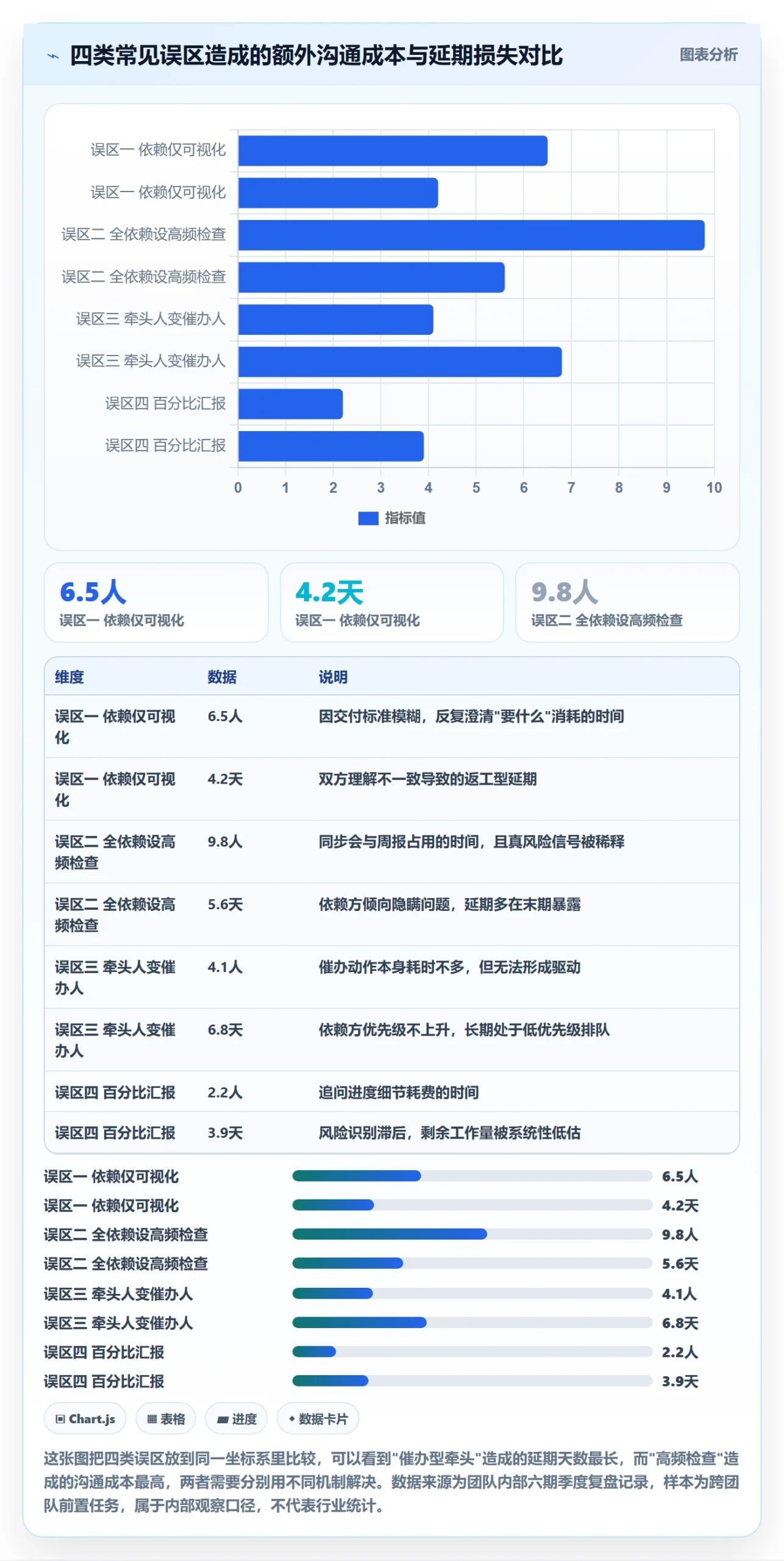The height and width of the screenshot is (1561, 784).
Task: Open the 4.2天 stat card
Action: tap(392, 602)
